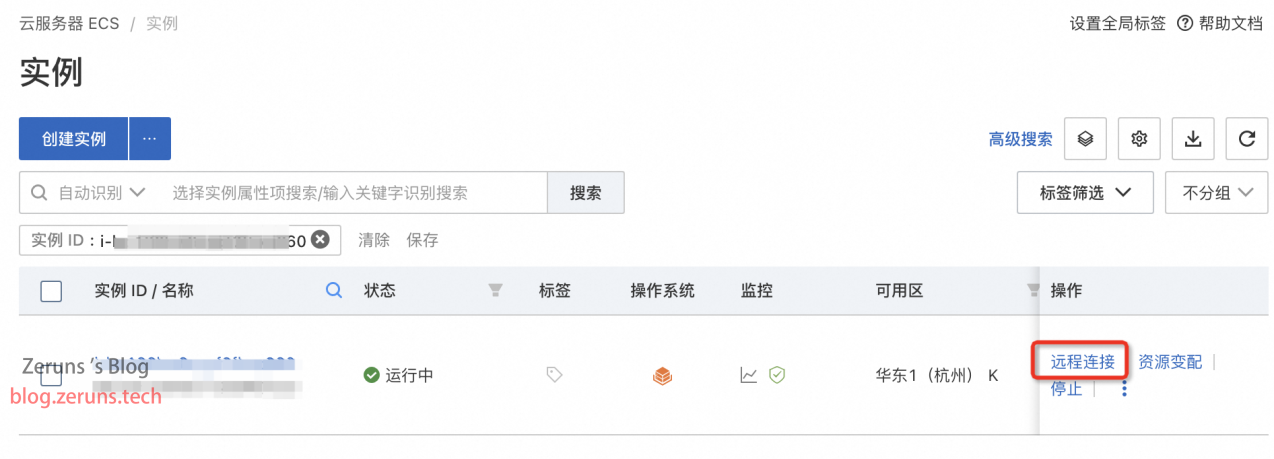The width and height of the screenshot is (1274, 459).
Task: Click the search magnifier in name column
Action: pyautogui.click(x=335, y=291)
